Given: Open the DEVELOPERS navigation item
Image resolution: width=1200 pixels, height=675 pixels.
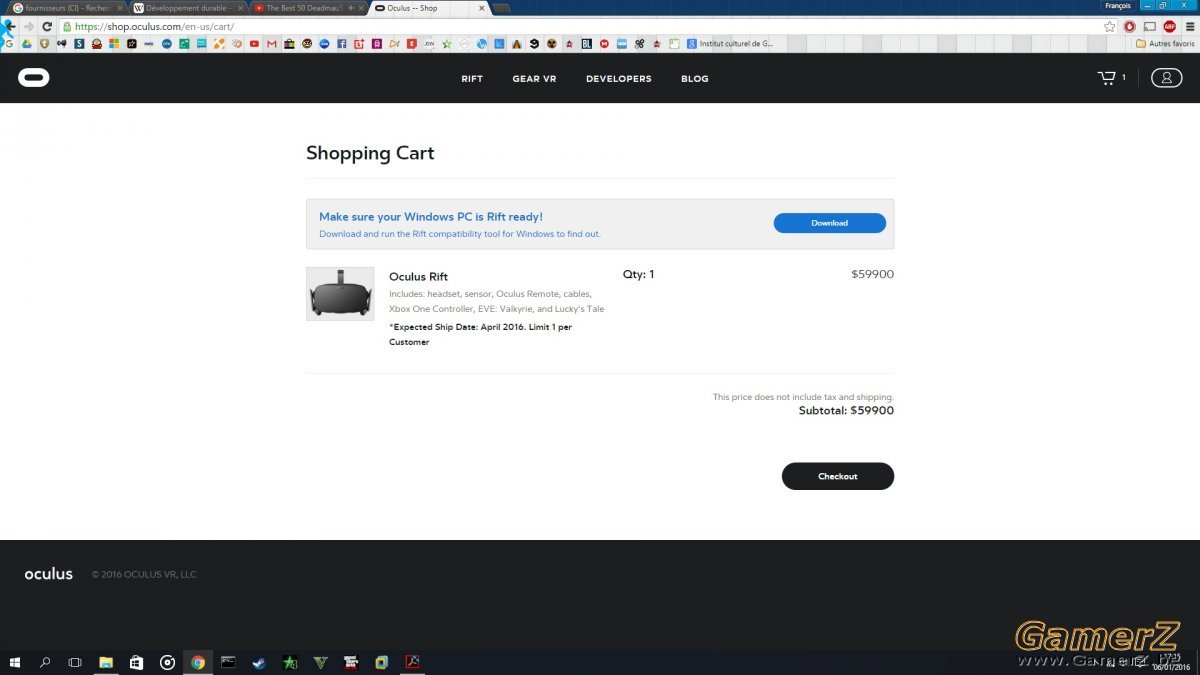Looking at the screenshot, I should click(x=619, y=79).
